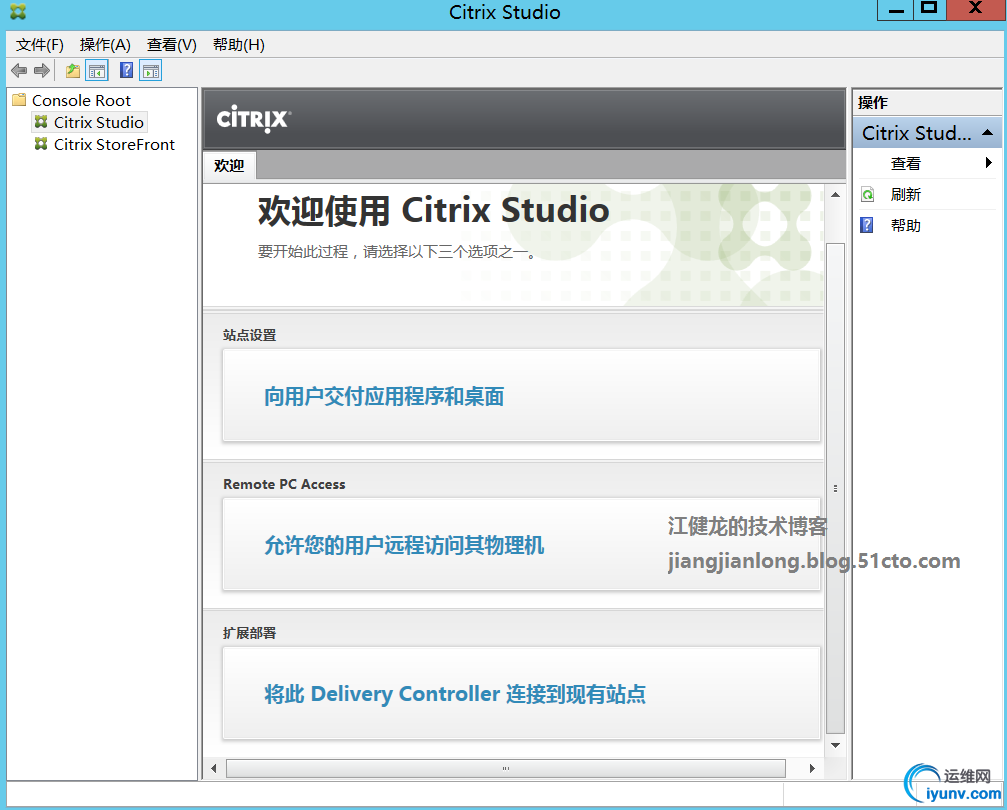Click the vertical scrollbar up arrow
1007x810 pixels.
[x=835, y=195]
